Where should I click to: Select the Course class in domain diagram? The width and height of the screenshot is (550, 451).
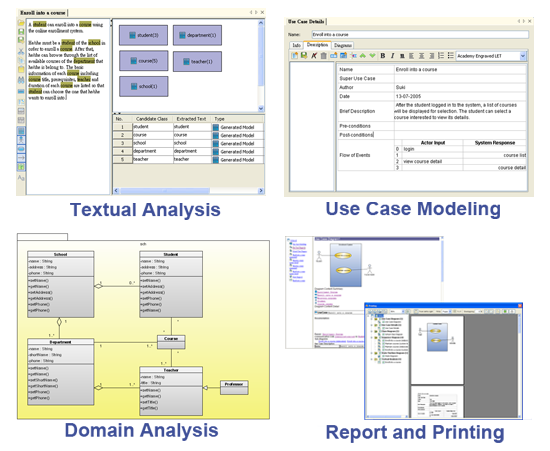coord(171,342)
